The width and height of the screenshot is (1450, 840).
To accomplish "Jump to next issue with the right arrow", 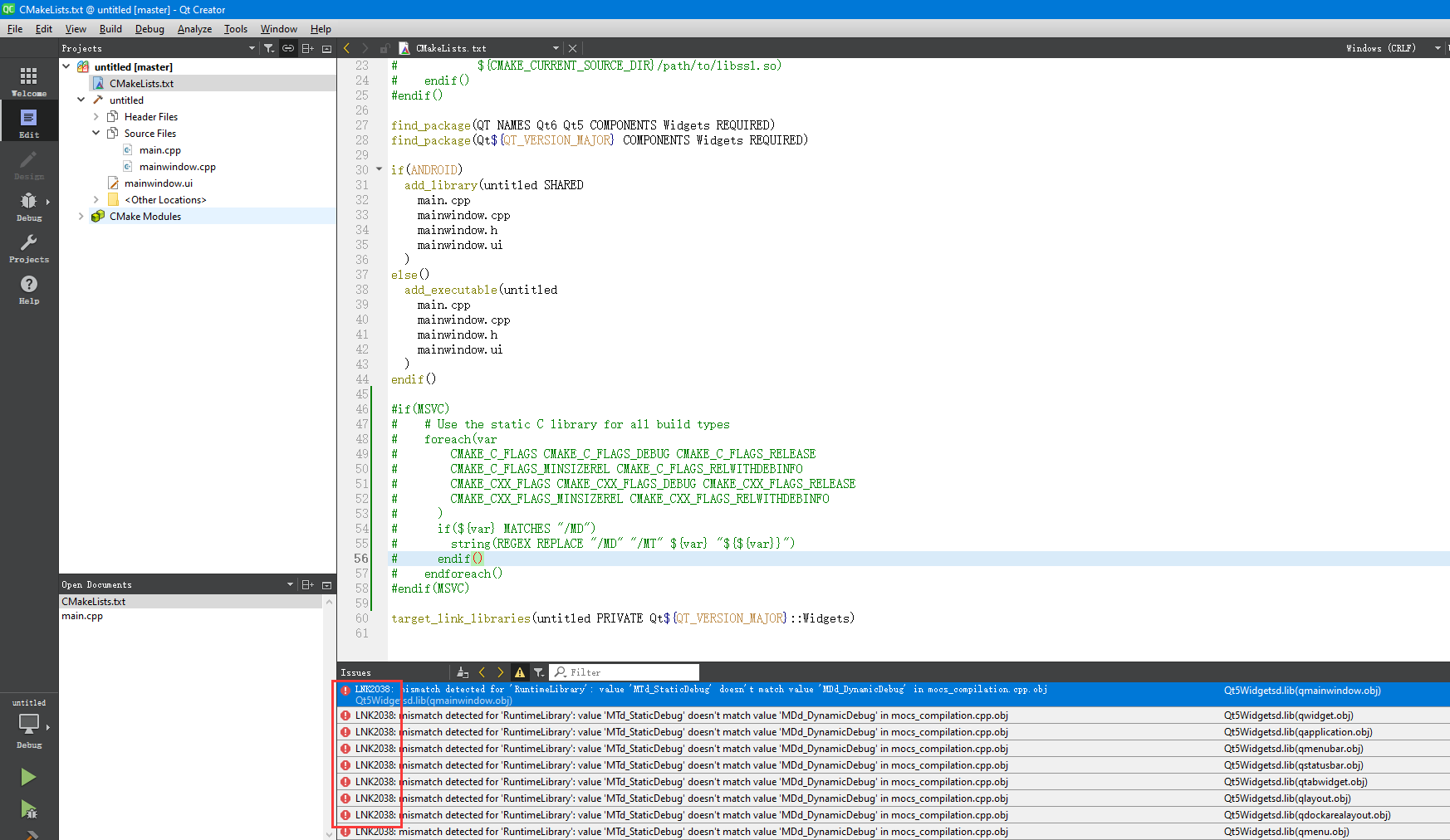I will 500,672.
